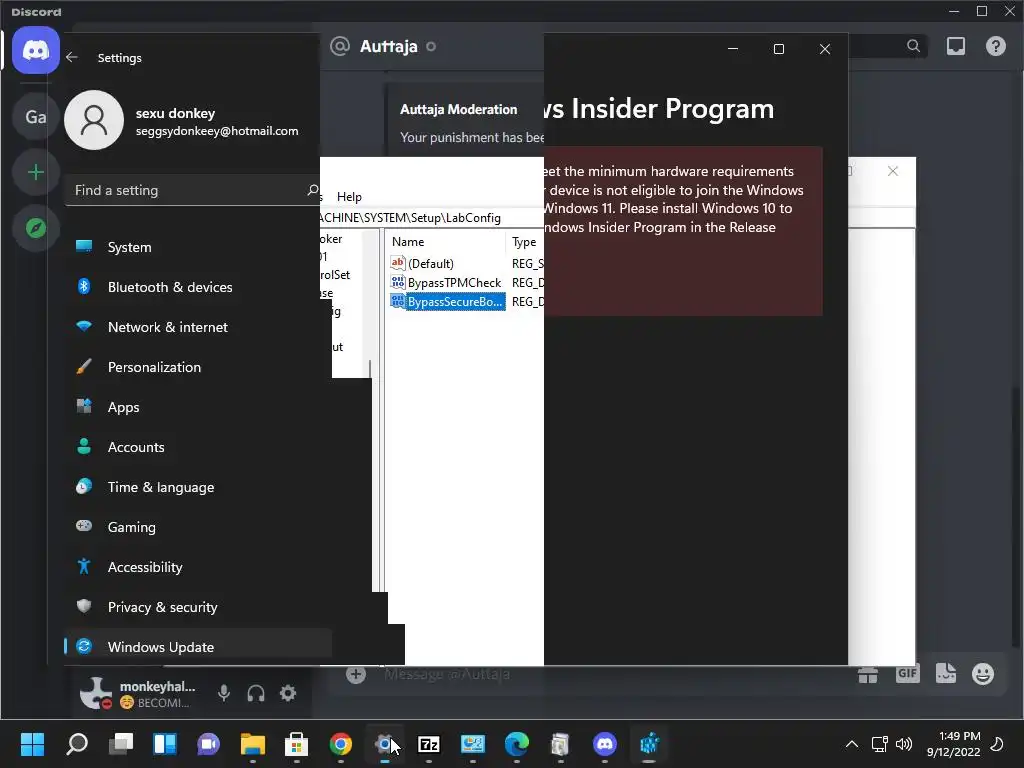Open the Ga server icon in Discord

pyautogui.click(x=36, y=117)
